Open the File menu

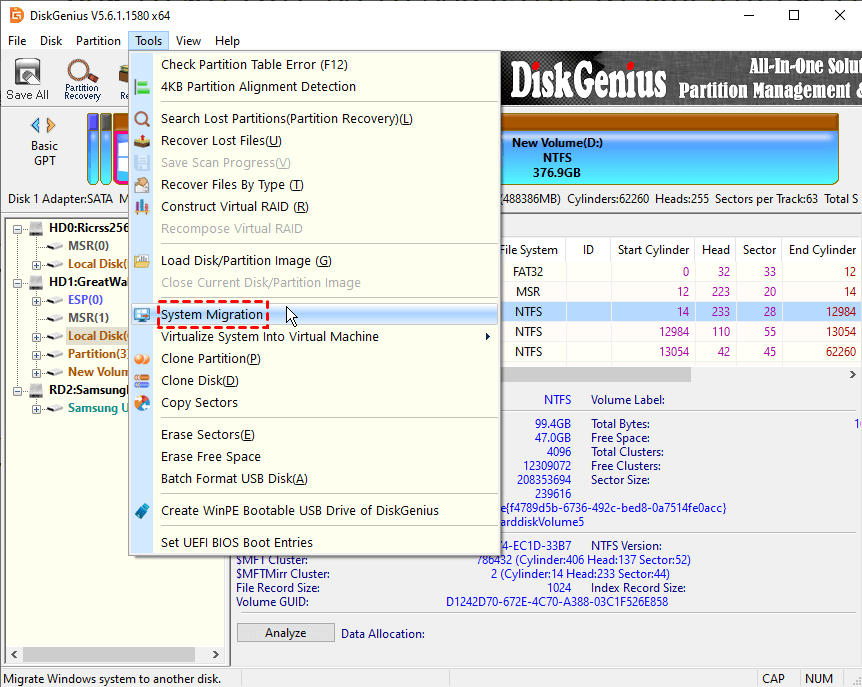(17, 41)
